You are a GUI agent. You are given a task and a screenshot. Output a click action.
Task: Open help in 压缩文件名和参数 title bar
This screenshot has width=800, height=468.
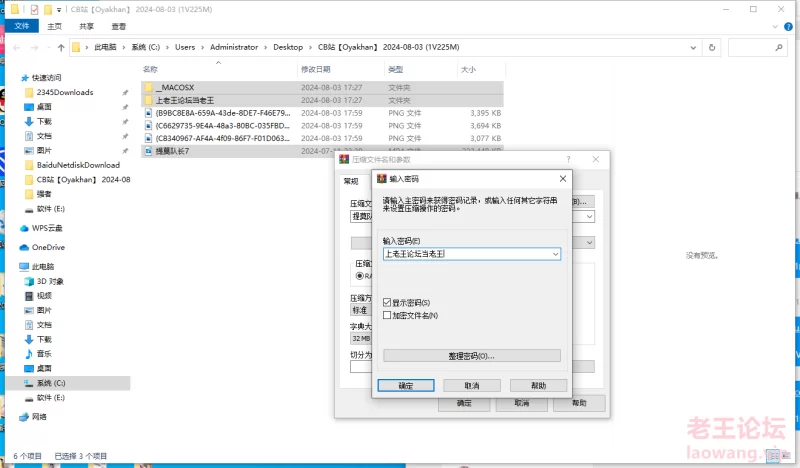coord(568,159)
